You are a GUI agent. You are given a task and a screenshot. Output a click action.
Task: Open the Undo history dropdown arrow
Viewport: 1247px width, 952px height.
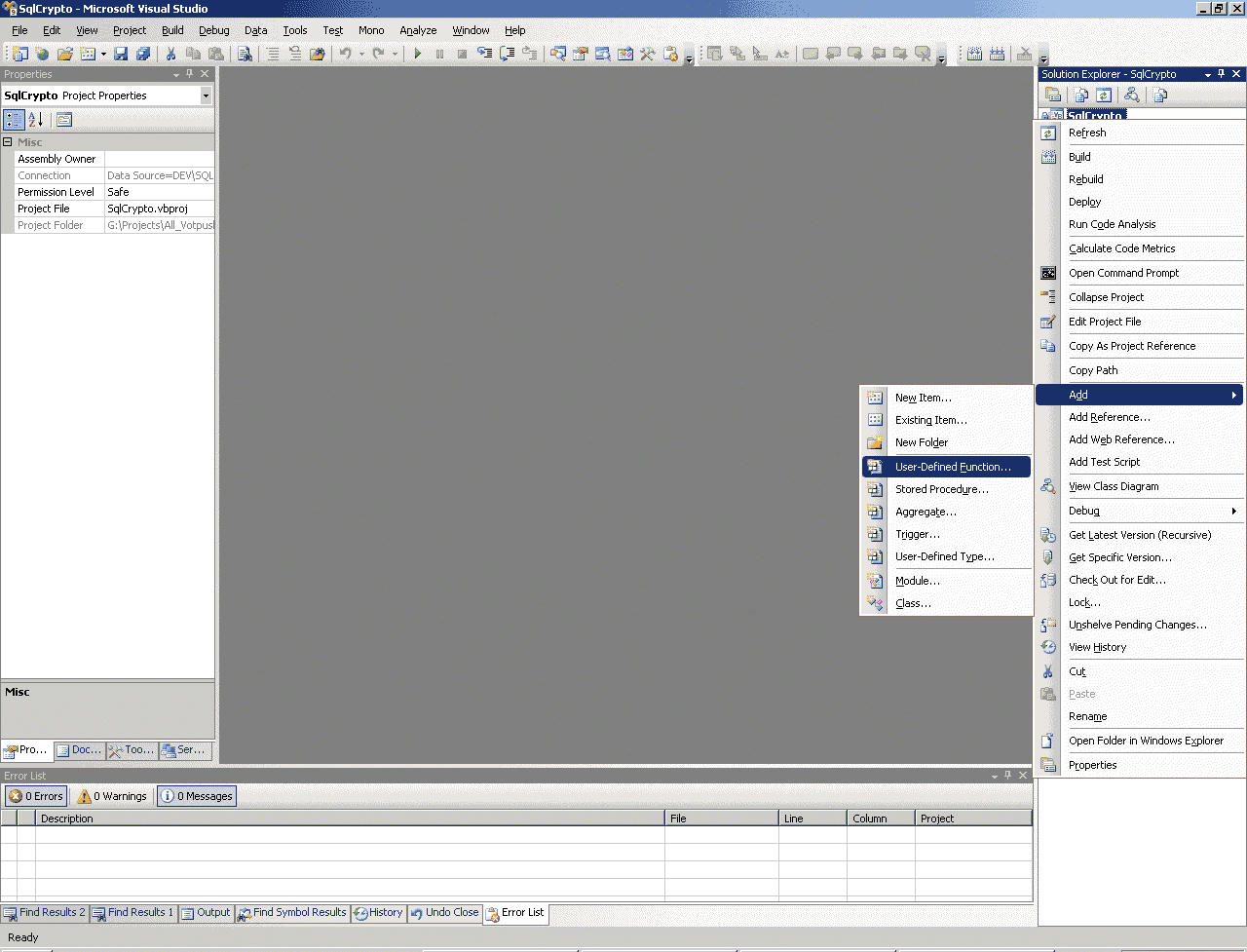360,55
